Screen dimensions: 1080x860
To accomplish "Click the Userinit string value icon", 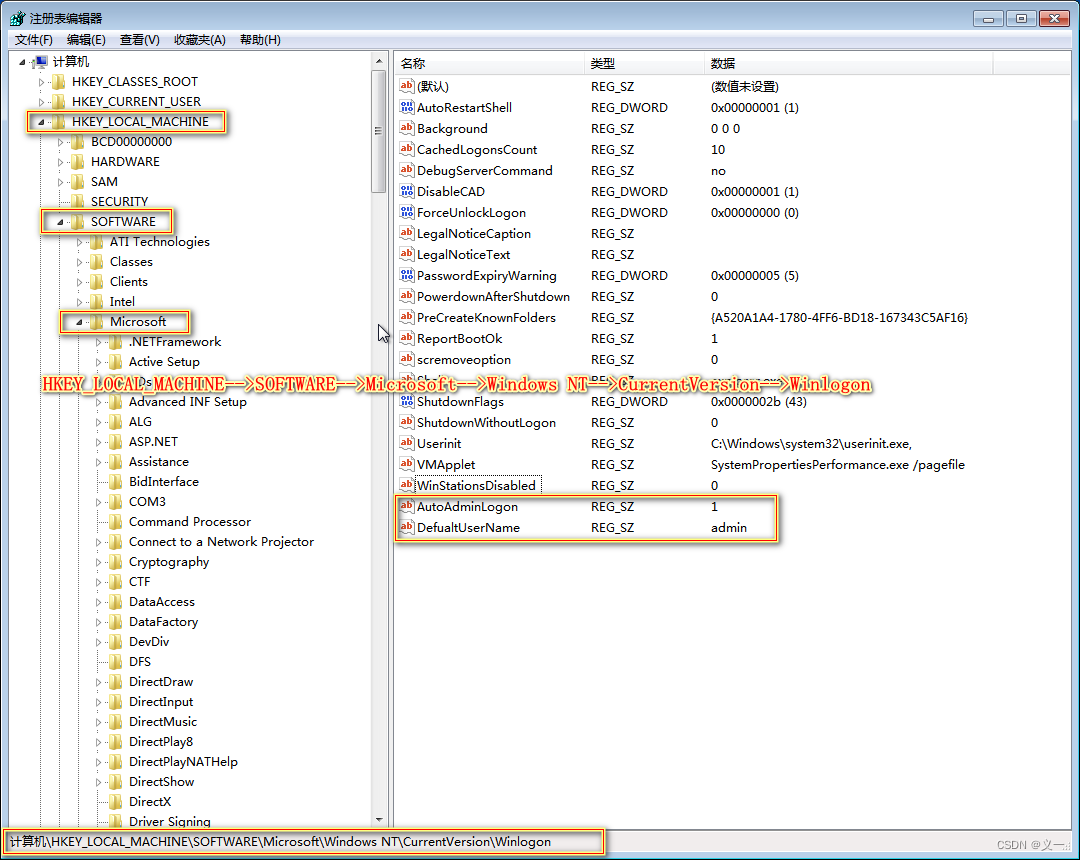I will pyautogui.click(x=406, y=443).
